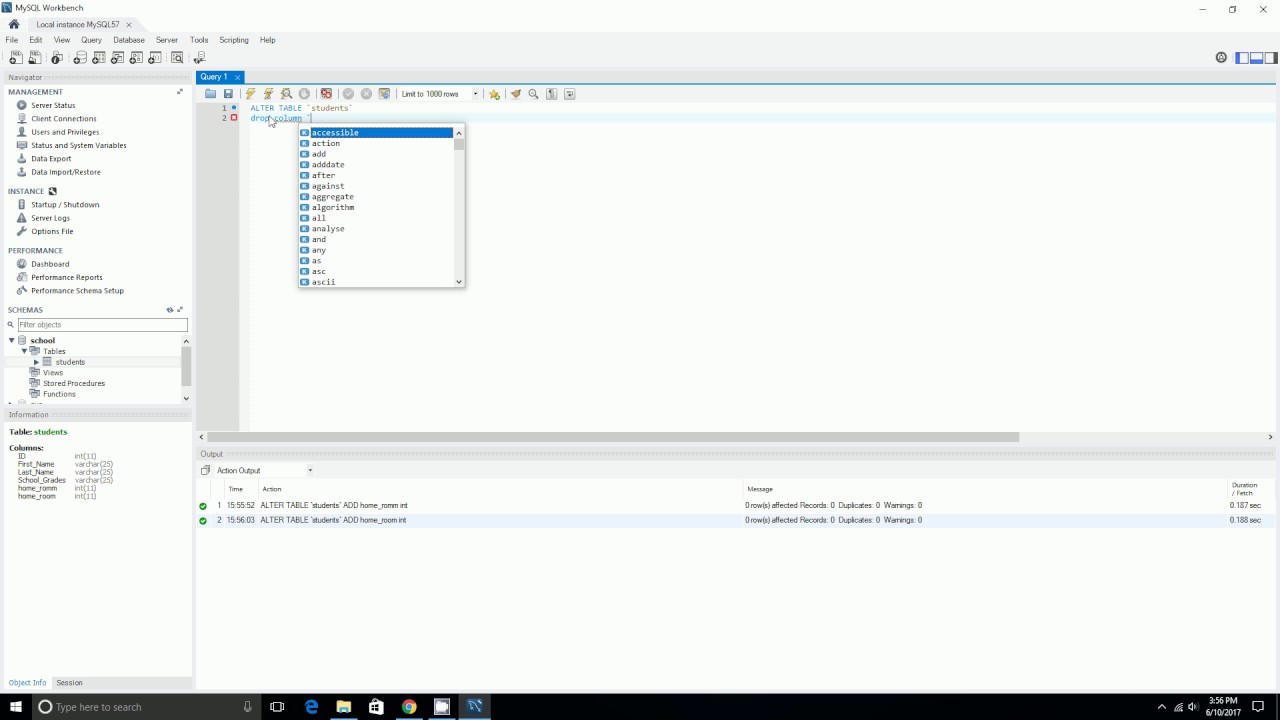Create a new schema icon
The image size is (1280, 720).
coord(80,58)
